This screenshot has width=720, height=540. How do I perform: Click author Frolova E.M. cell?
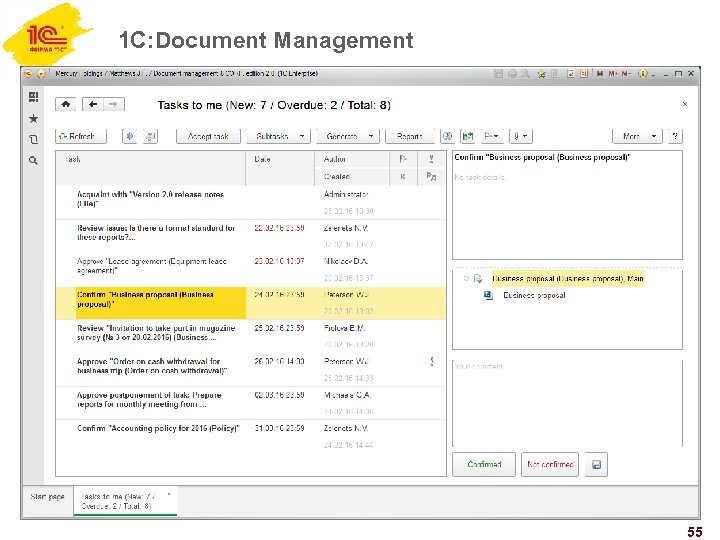[344, 328]
